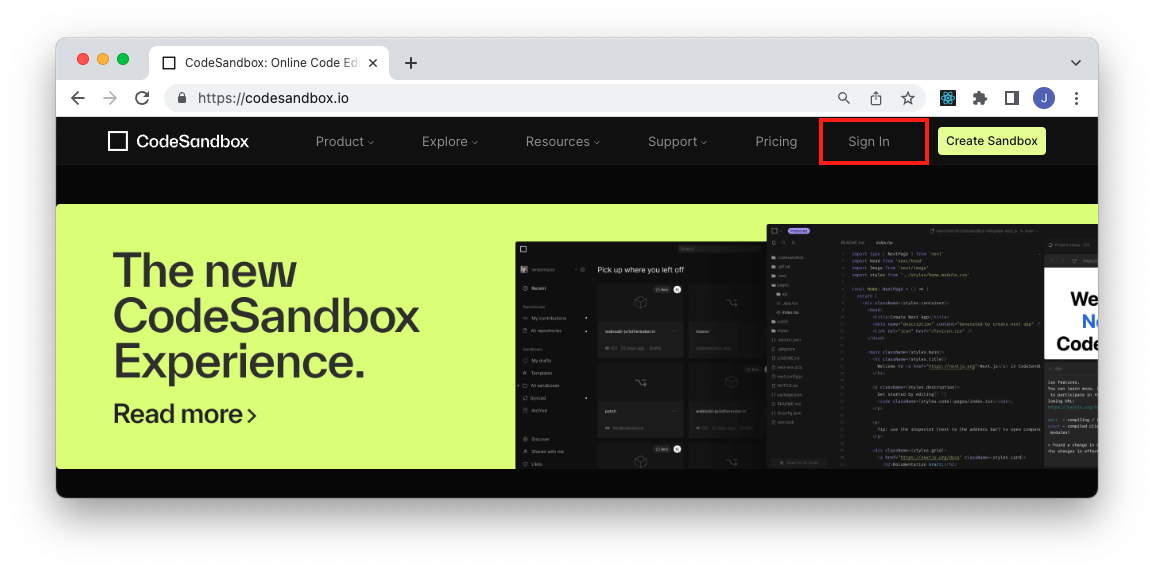Screen dimensions: 1154x572
Task: Expand the Support menu
Action: 677,141
